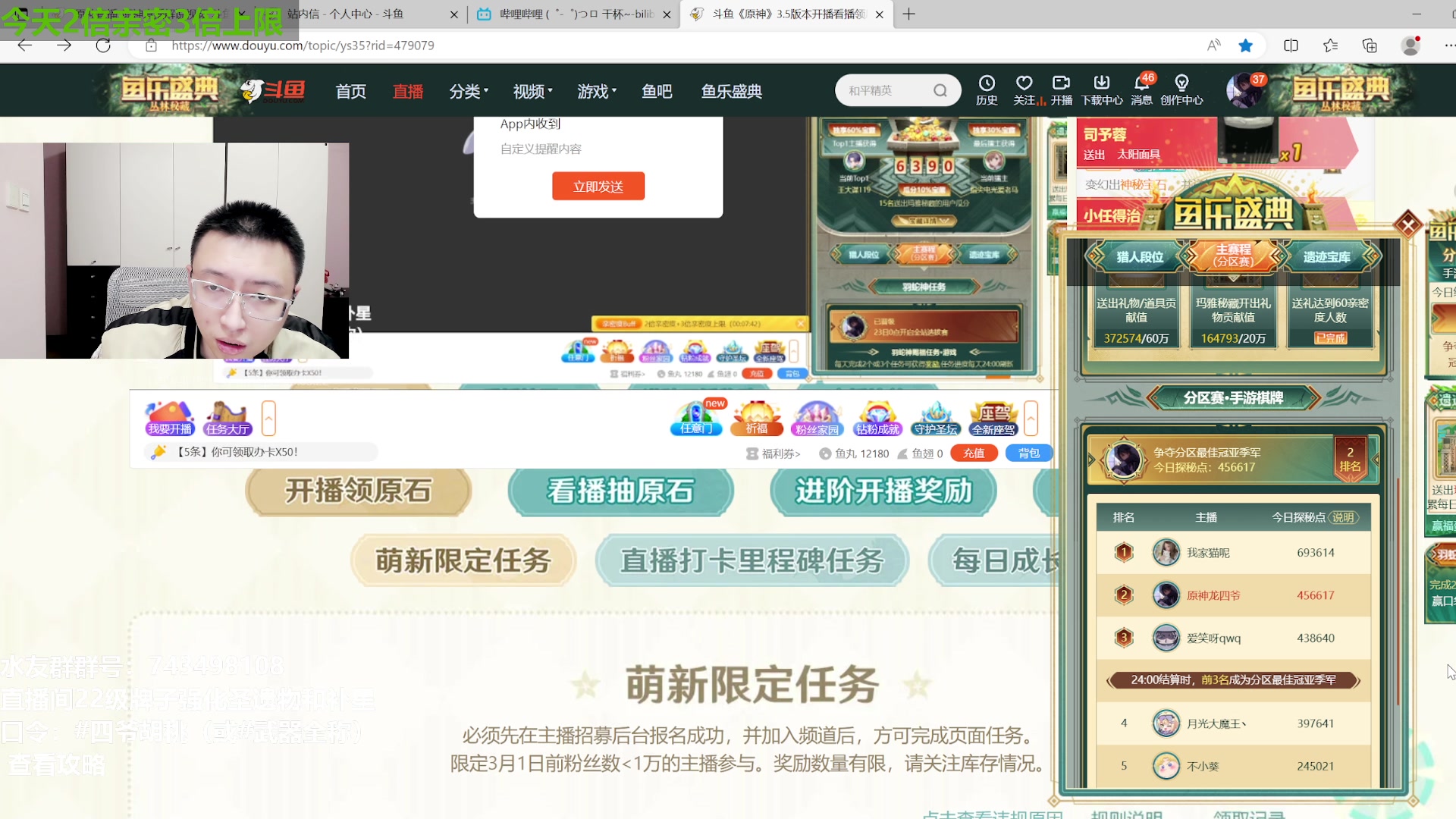
Task: Open browser collections icon
Action: pos(1370,45)
